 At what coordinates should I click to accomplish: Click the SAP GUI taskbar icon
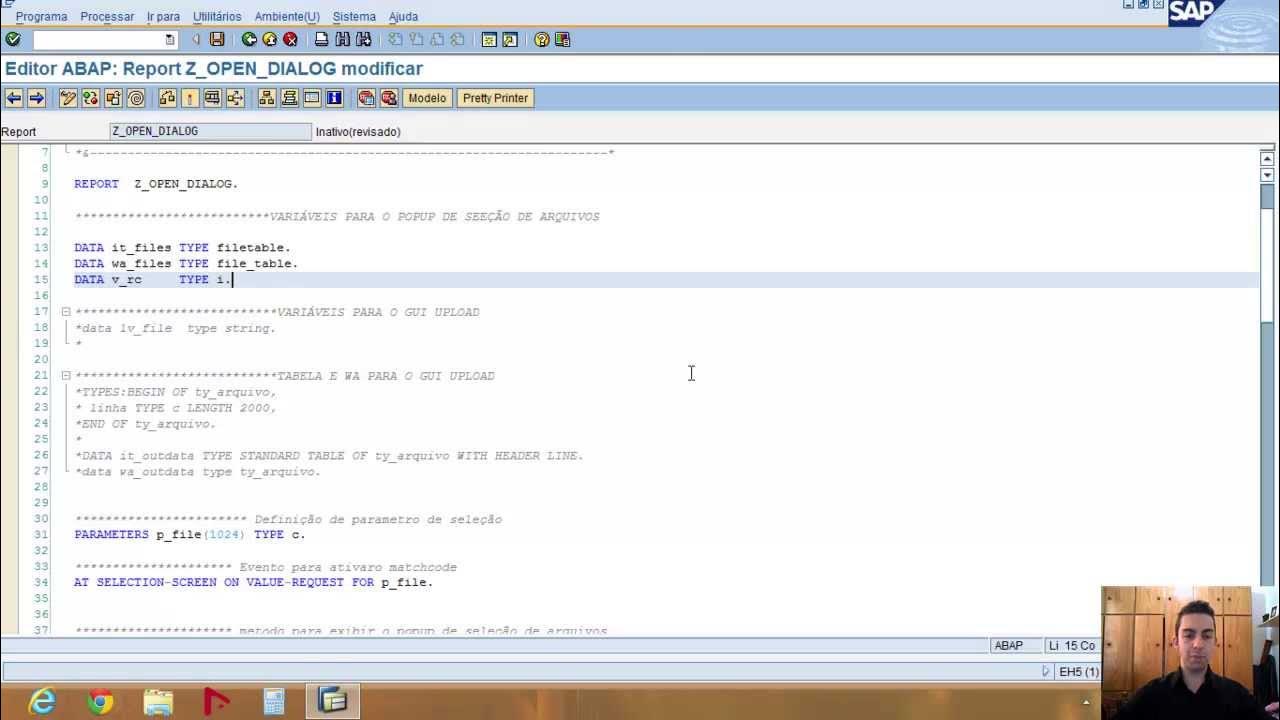pos(332,702)
